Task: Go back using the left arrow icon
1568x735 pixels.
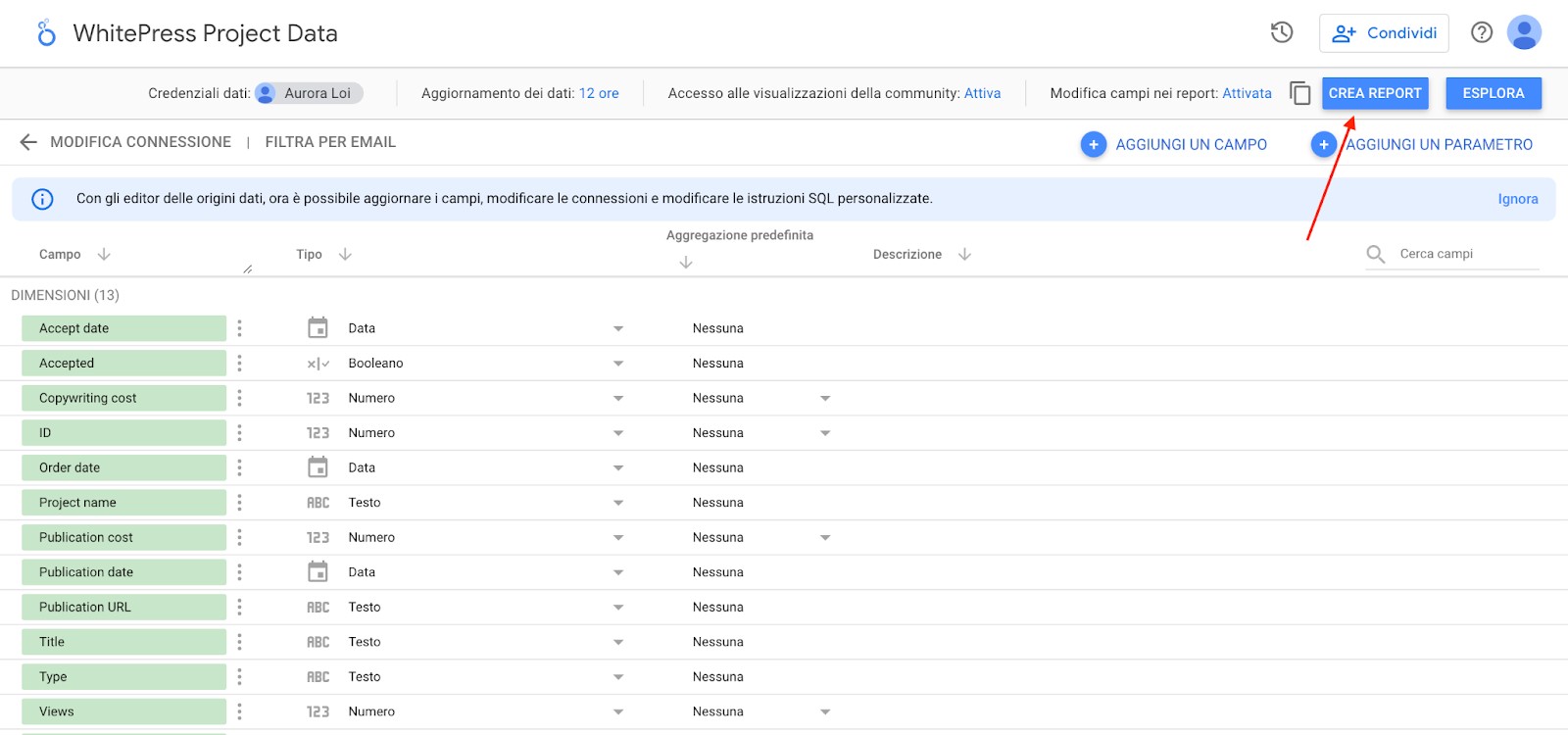Action: [28, 142]
